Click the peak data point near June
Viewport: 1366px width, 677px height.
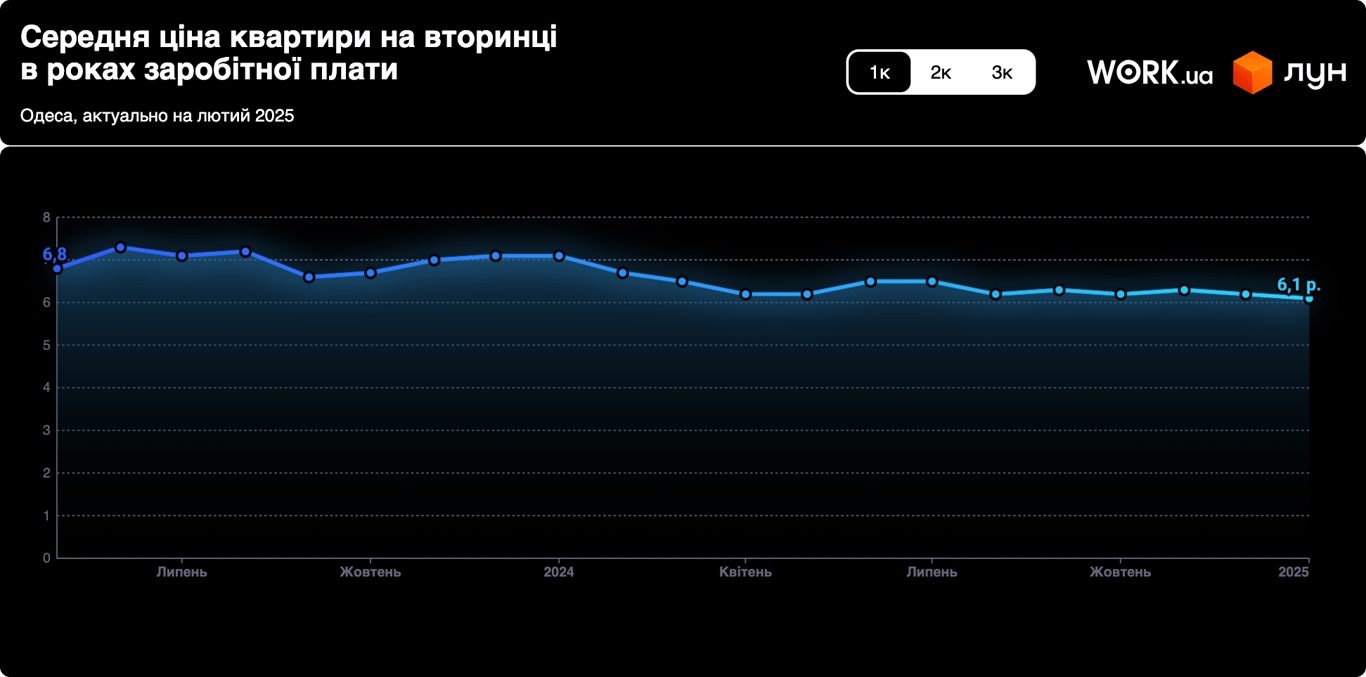pos(121,247)
